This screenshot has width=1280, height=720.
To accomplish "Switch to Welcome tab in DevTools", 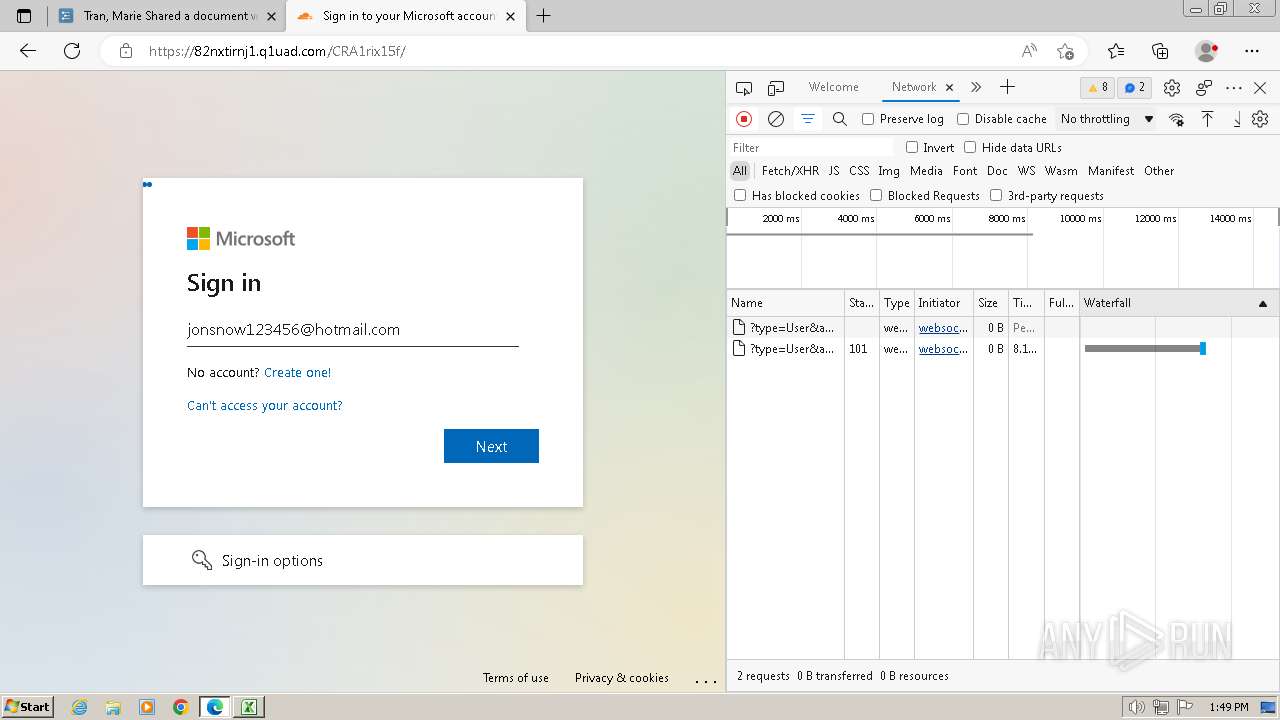I will [834, 87].
